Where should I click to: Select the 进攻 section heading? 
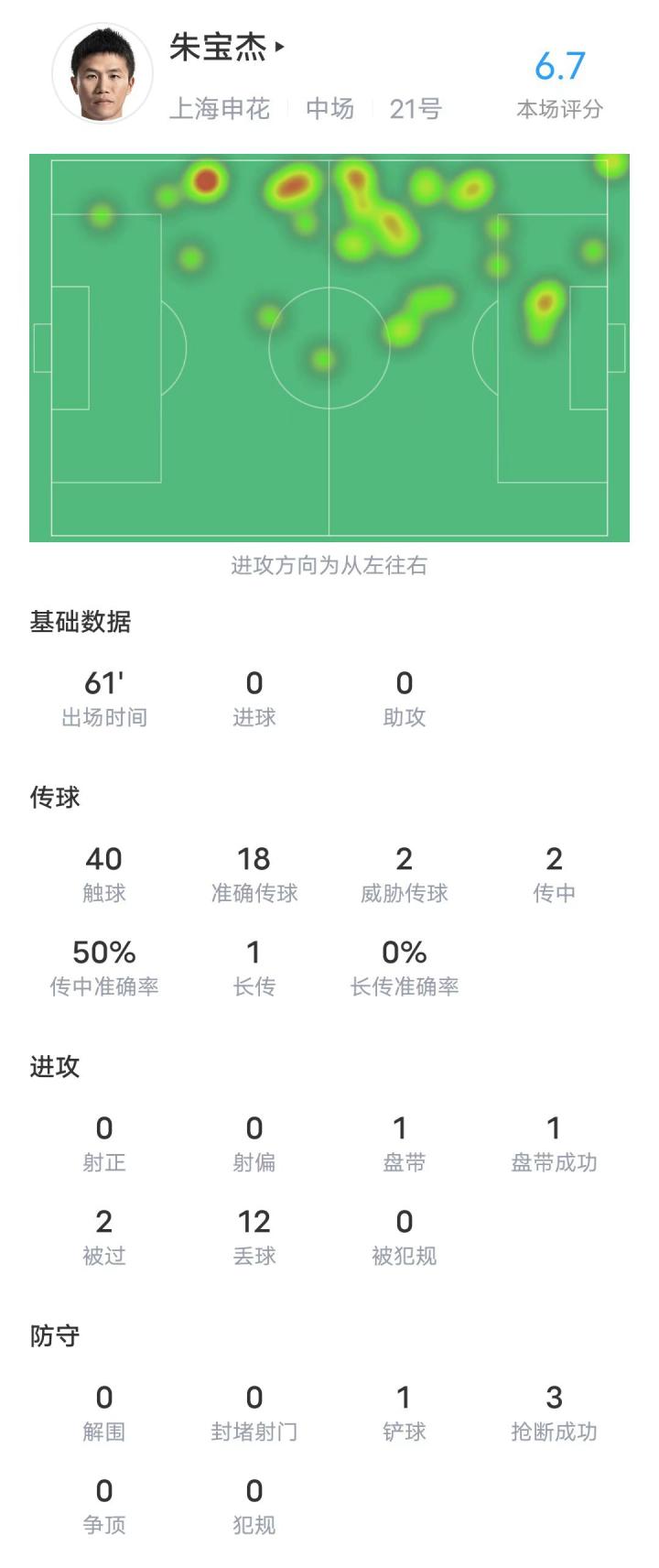[x=55, y=1067]
